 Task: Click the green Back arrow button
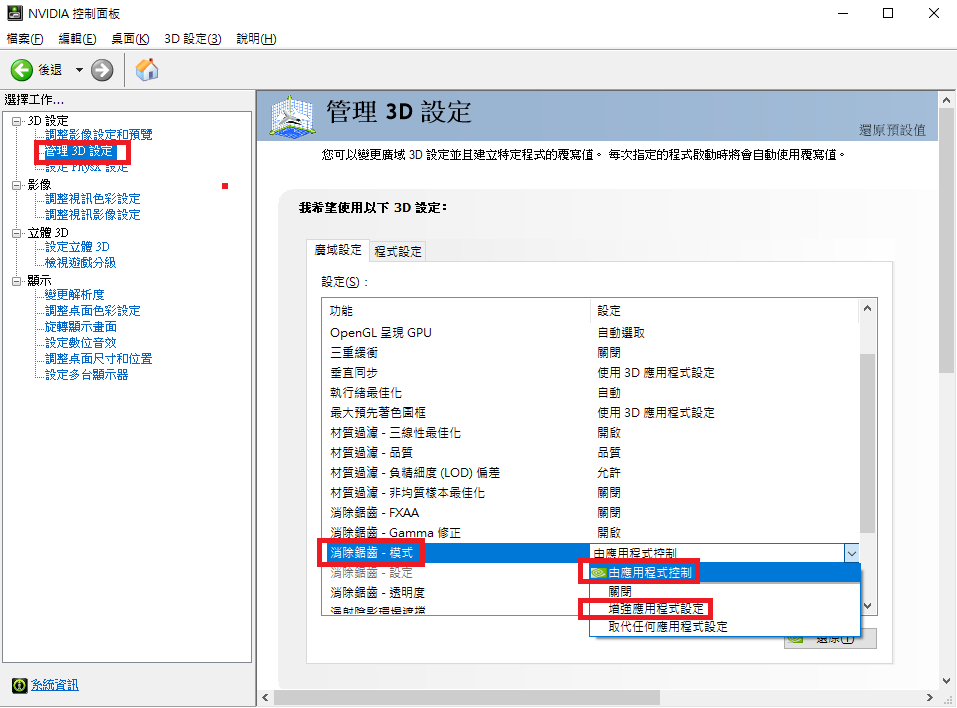coord(22,70)
